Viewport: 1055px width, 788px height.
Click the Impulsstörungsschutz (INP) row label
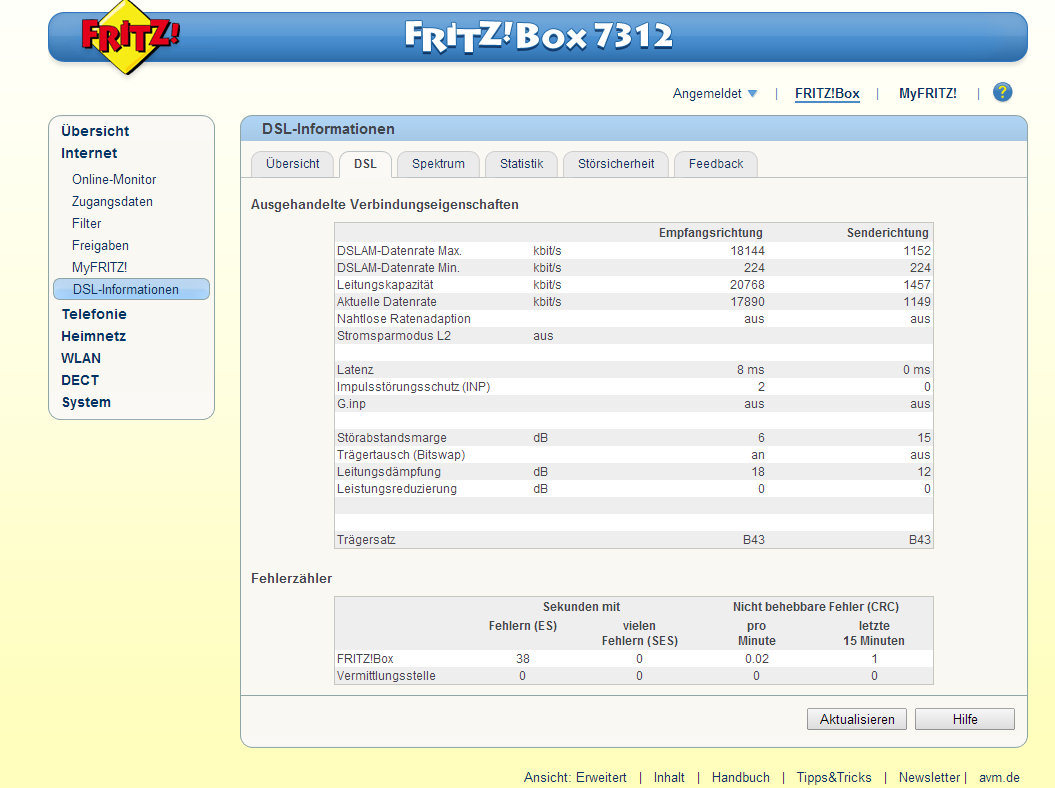(413, 387)
